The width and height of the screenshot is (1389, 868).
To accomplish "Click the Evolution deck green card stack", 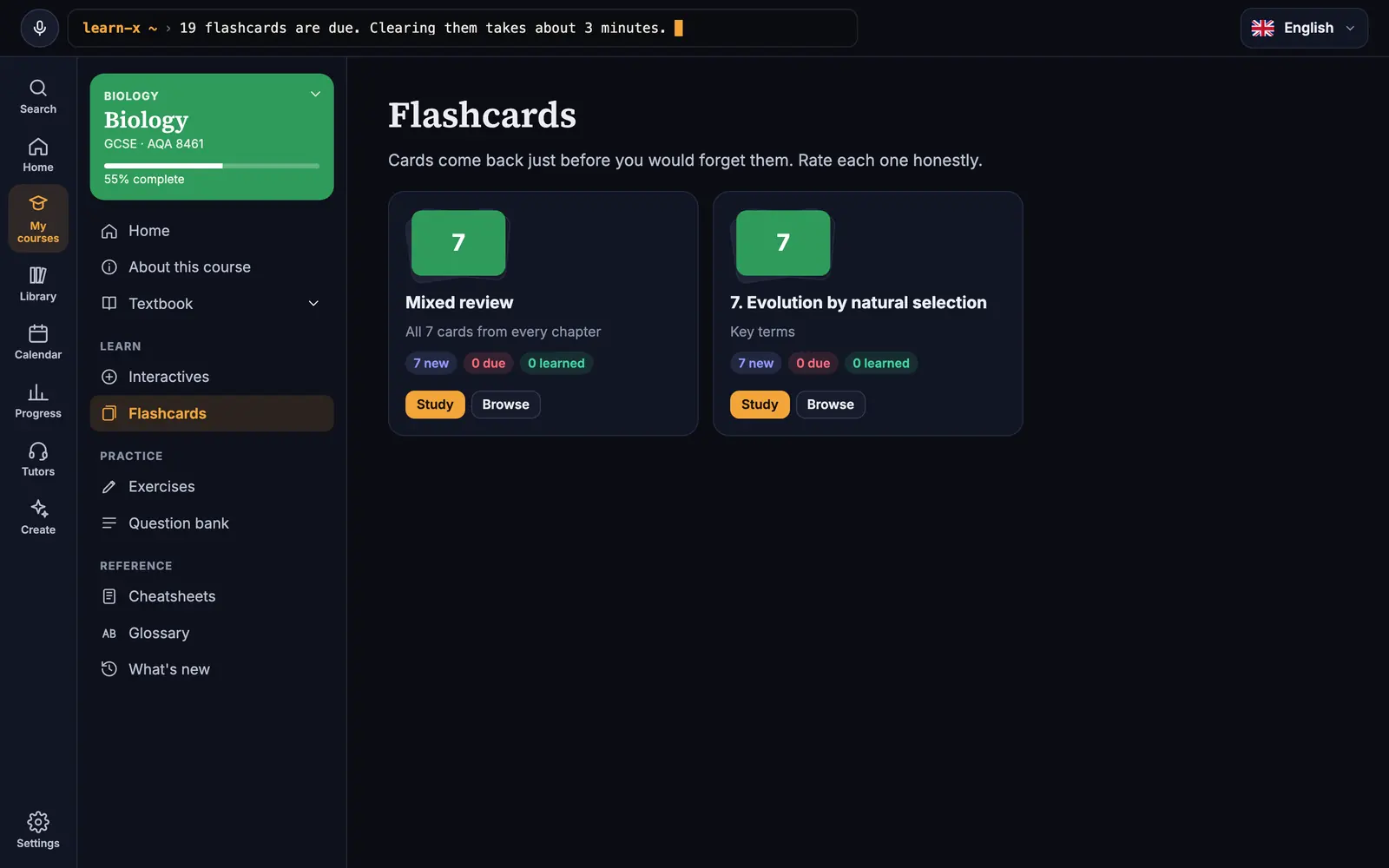I will coord(783,244).
